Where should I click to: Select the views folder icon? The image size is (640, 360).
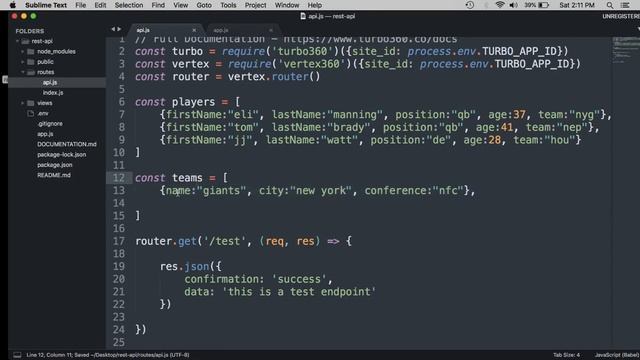[31, 103]
